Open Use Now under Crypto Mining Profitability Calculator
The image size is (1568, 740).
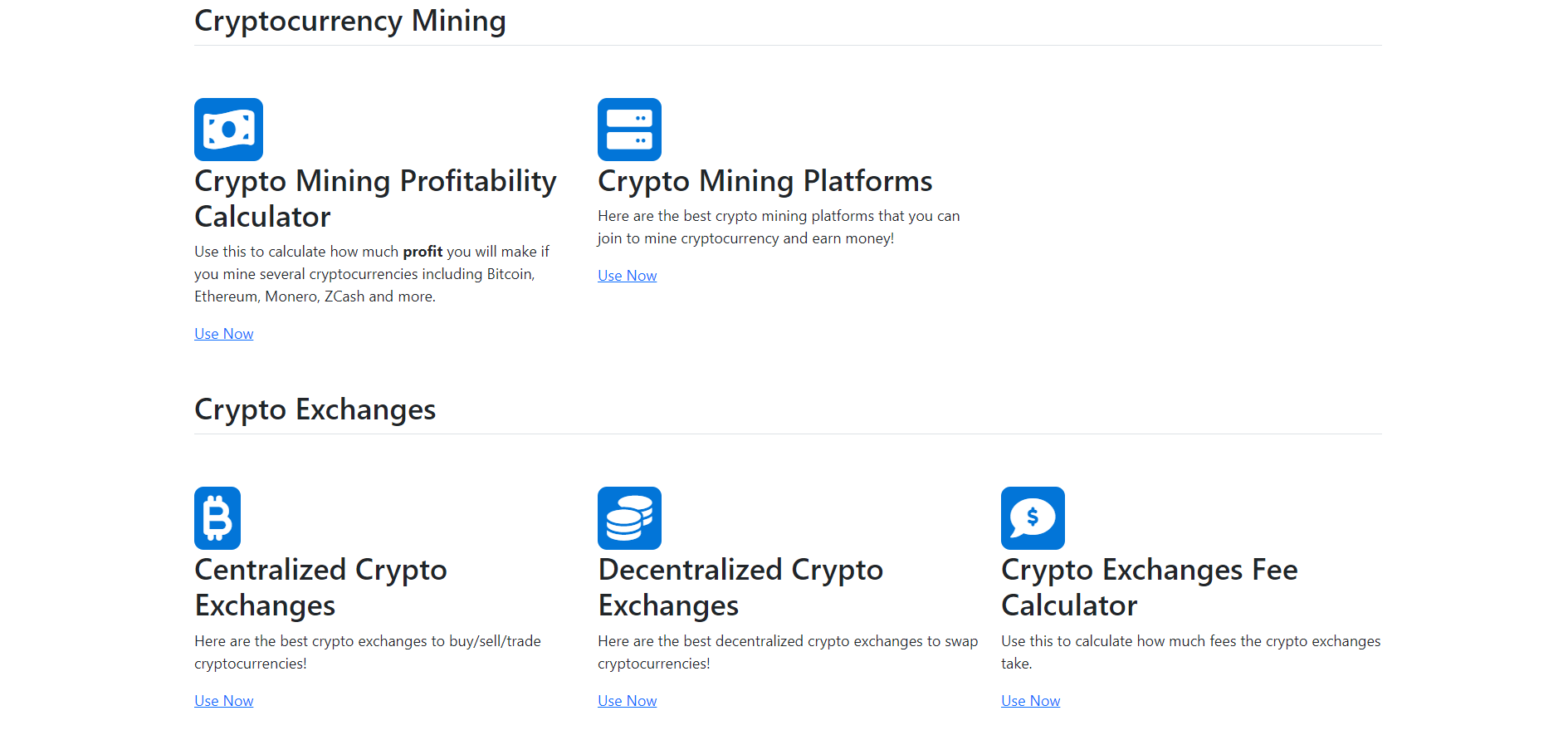click(223, 333)
